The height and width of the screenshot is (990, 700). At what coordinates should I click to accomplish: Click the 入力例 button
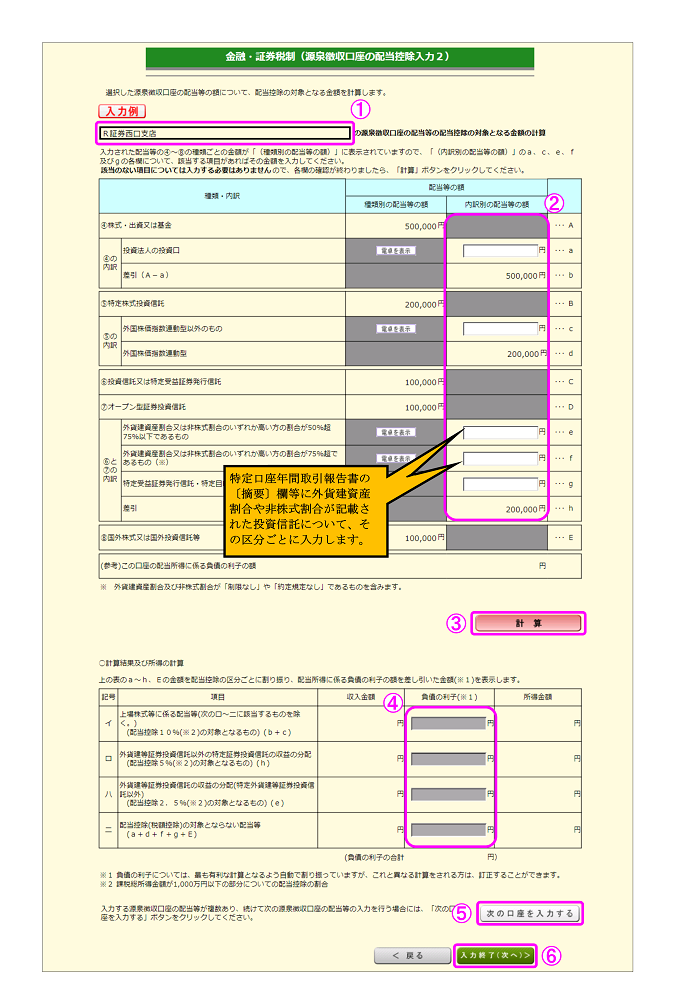coord(122,111)
